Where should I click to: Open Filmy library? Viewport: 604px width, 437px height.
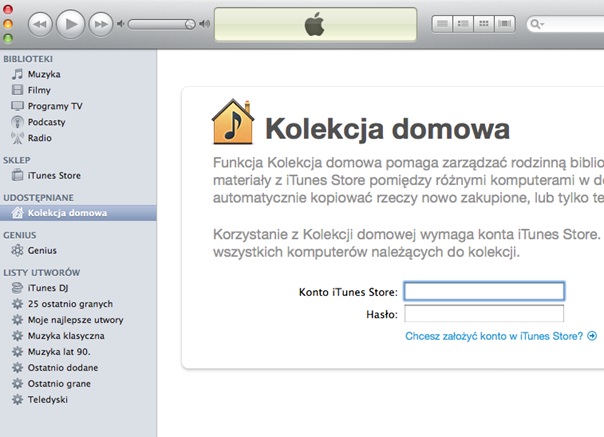pos(39,90)
